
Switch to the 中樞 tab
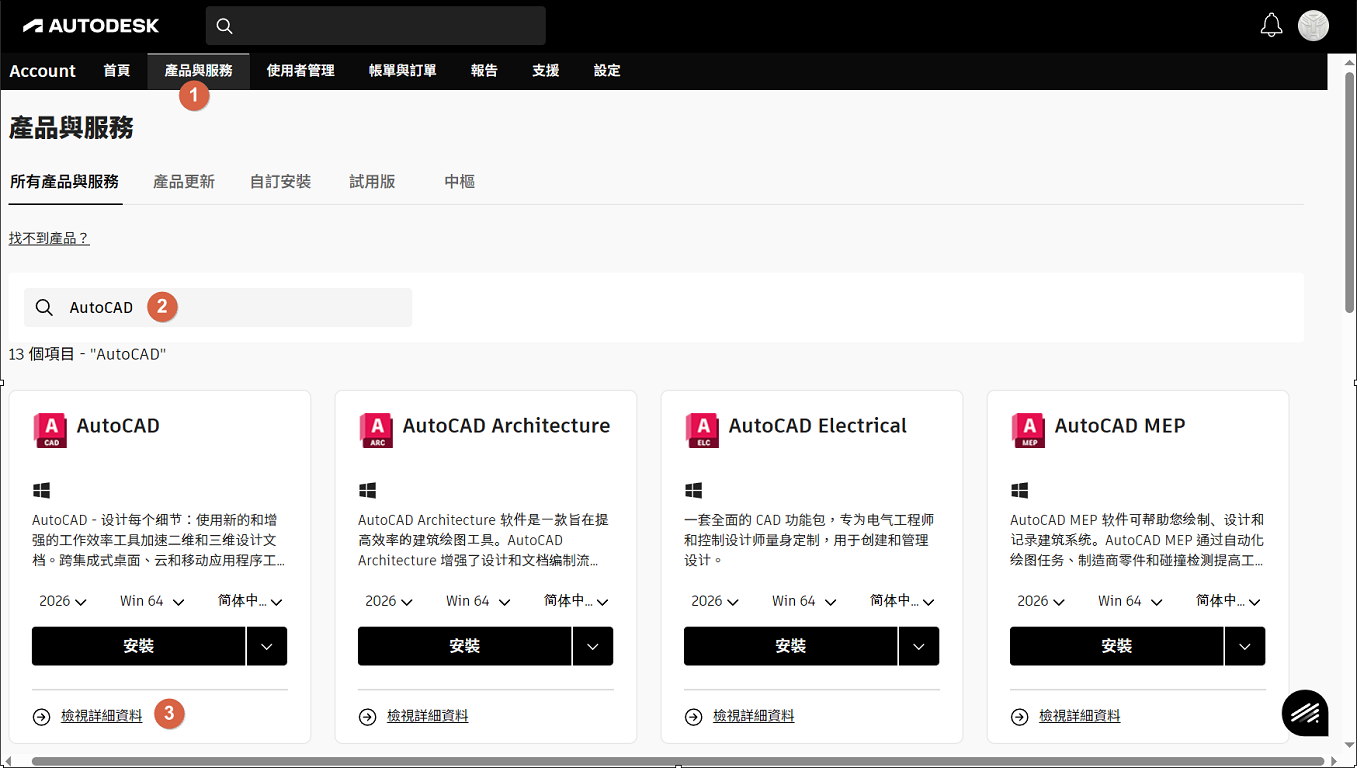[460, 182]
